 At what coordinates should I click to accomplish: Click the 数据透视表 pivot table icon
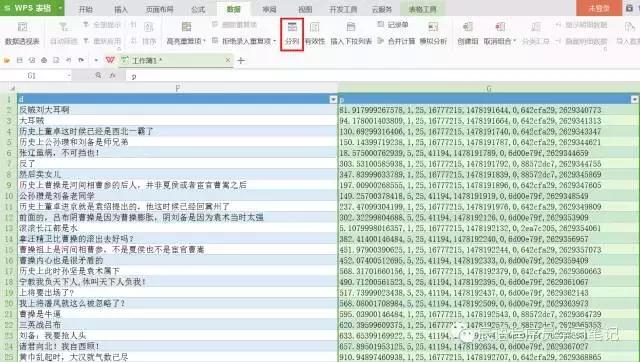(x=22, y=27)
